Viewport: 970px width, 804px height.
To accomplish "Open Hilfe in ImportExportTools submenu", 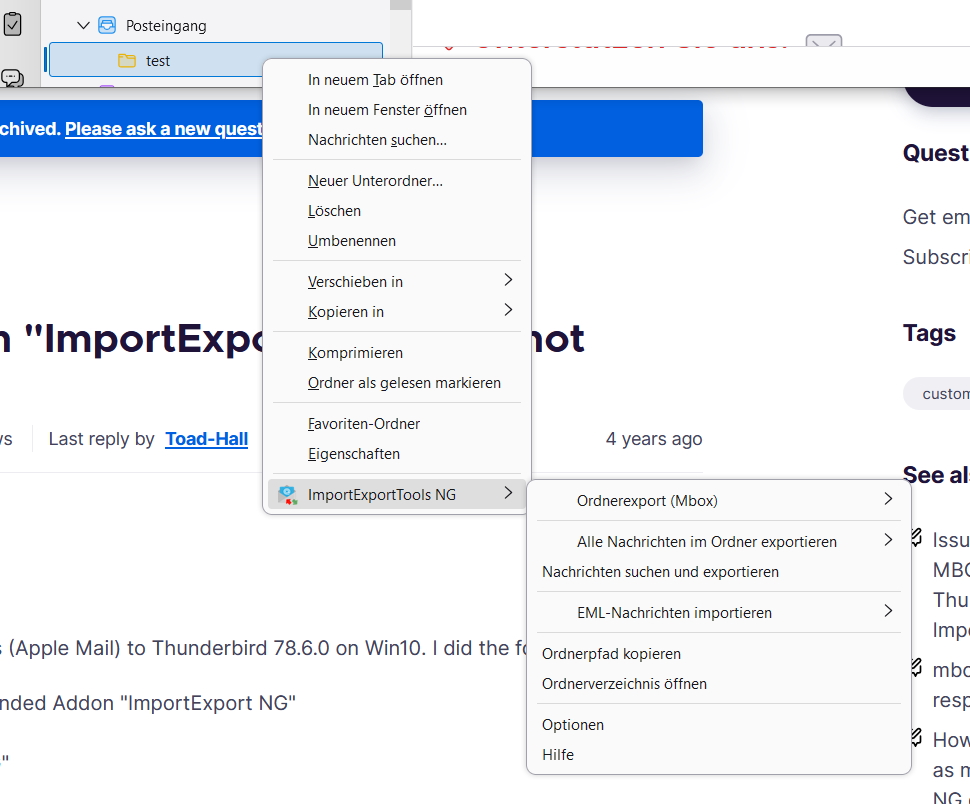I will (719, 755).
